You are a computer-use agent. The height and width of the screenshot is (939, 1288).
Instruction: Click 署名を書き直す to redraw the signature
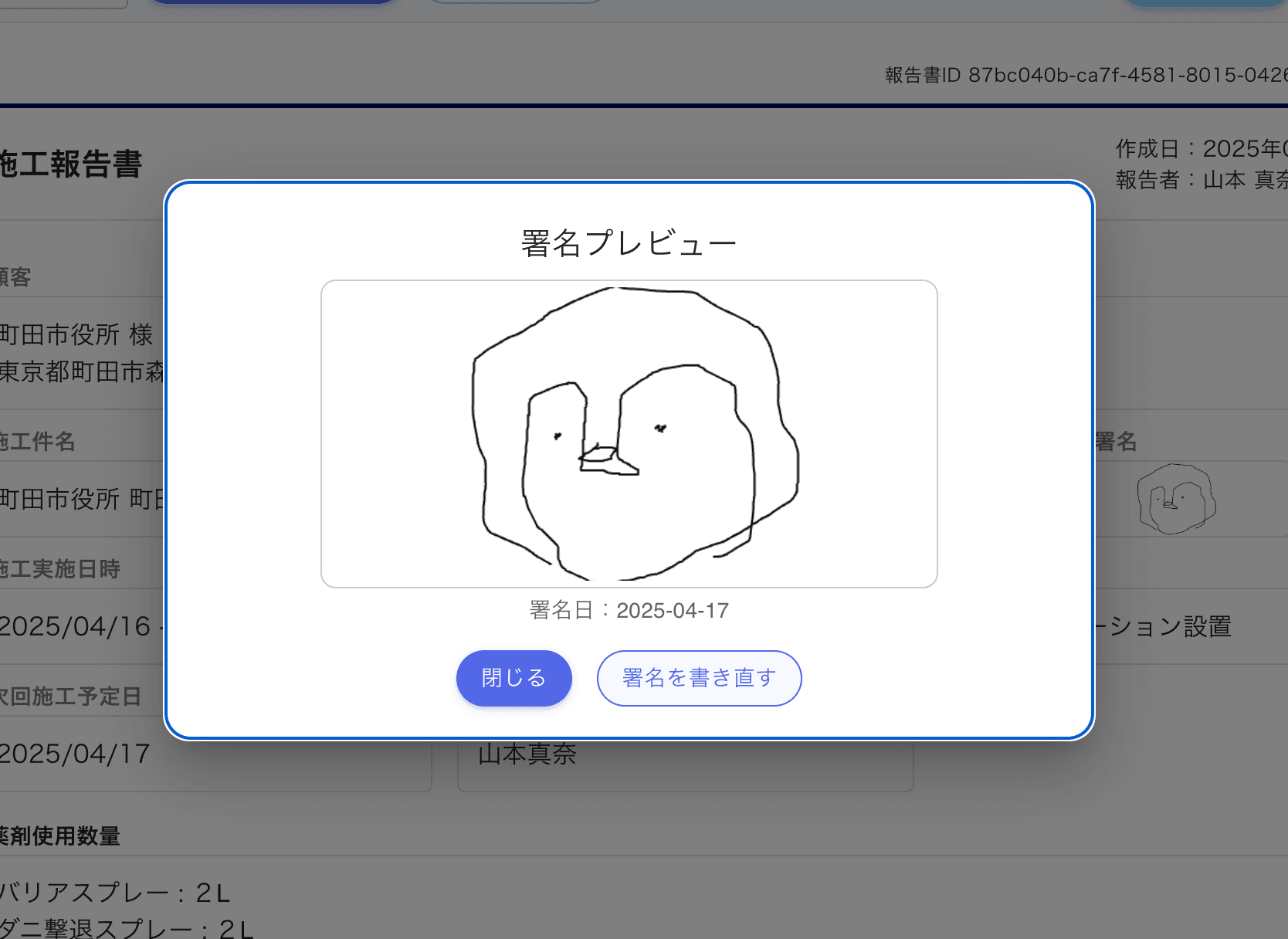[699, 678]
